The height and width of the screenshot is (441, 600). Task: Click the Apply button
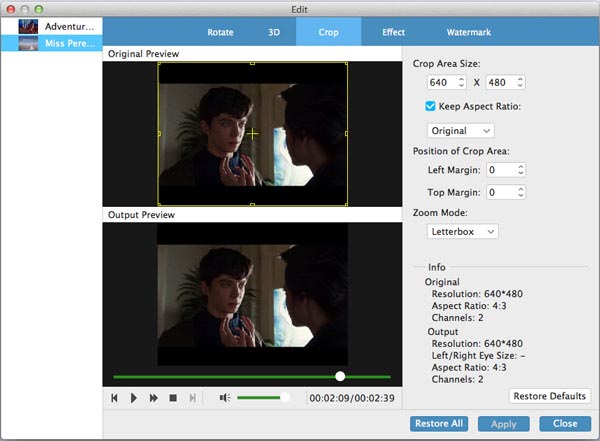click(504, 424)
